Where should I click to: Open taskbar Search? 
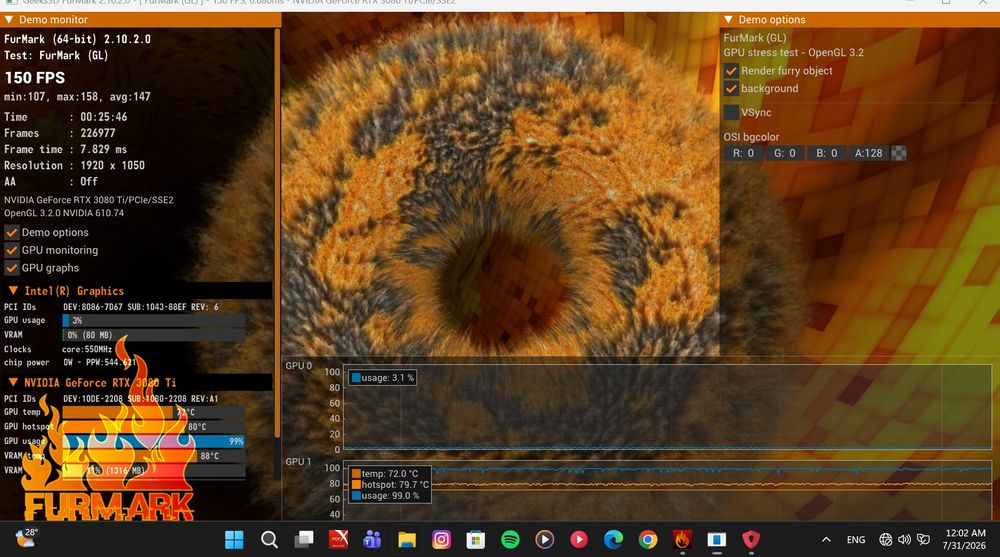pos(269,540)
